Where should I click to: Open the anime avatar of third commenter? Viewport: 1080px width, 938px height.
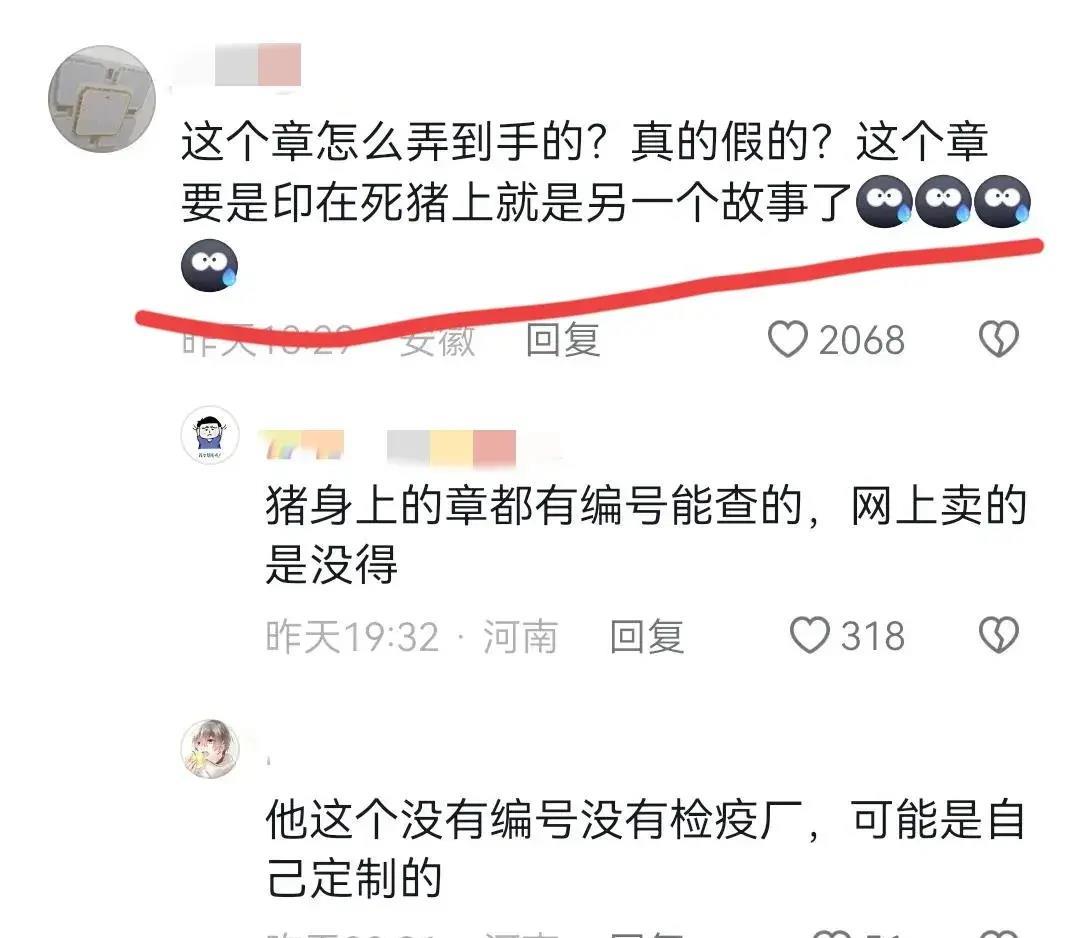[x=209, y=749]
